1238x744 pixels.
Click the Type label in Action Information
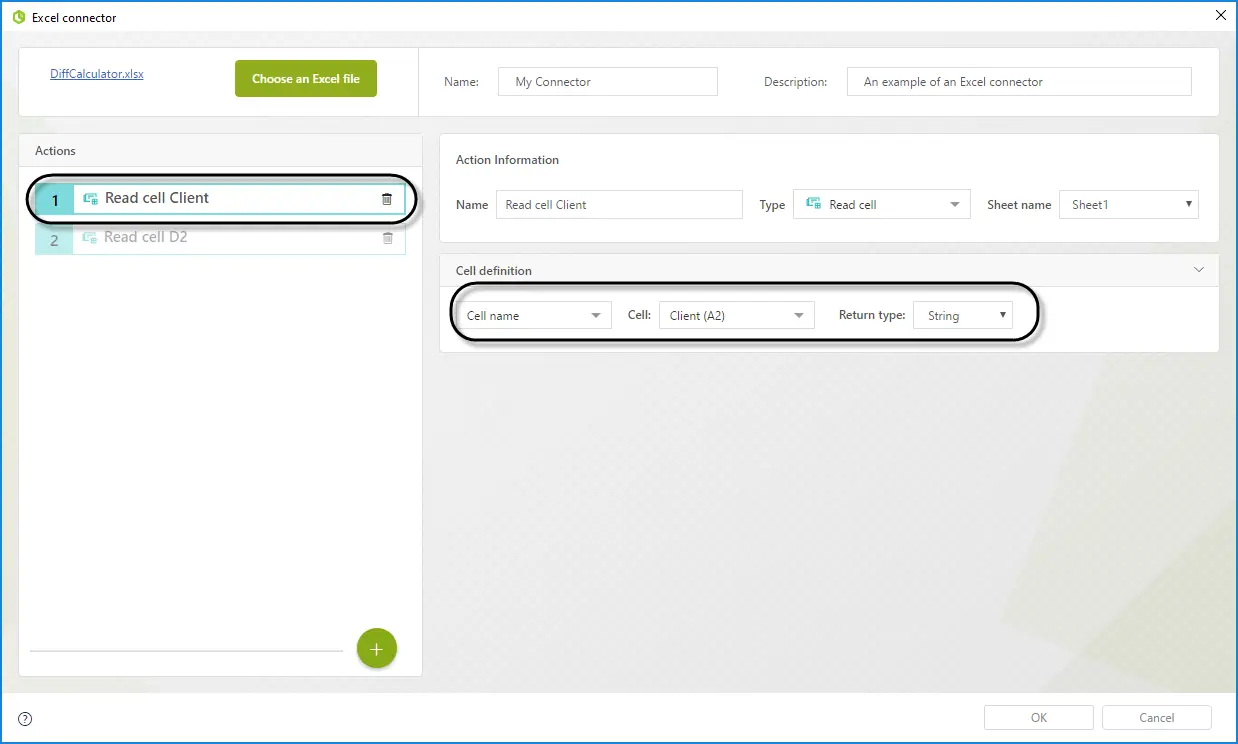tap(772, 205)
